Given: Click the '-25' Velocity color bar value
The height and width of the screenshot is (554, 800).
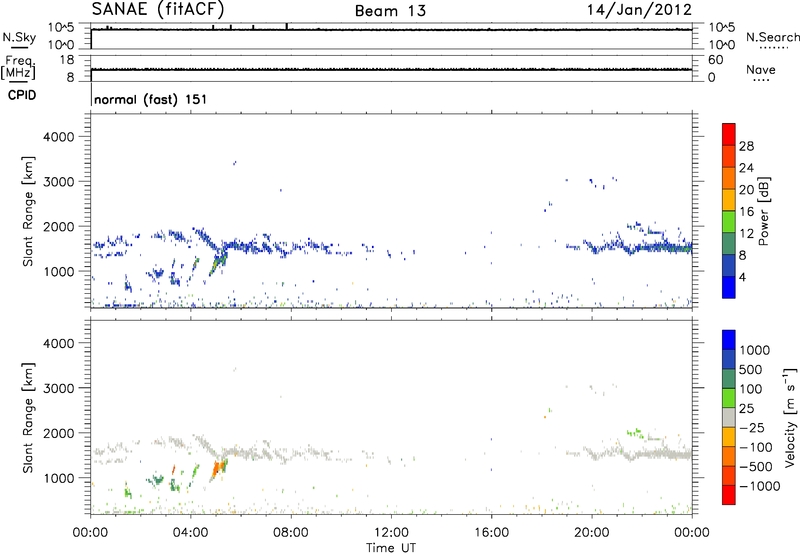Looking at the screenshot, I should tap(752, 428).
